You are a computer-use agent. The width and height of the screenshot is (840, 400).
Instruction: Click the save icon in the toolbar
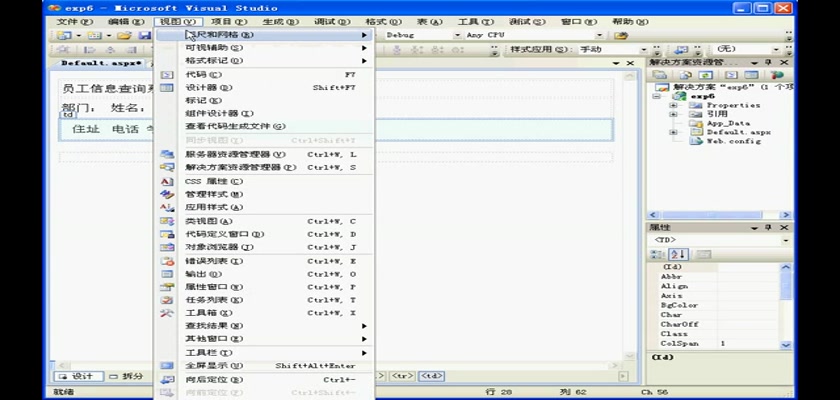[x=143, y=35]
